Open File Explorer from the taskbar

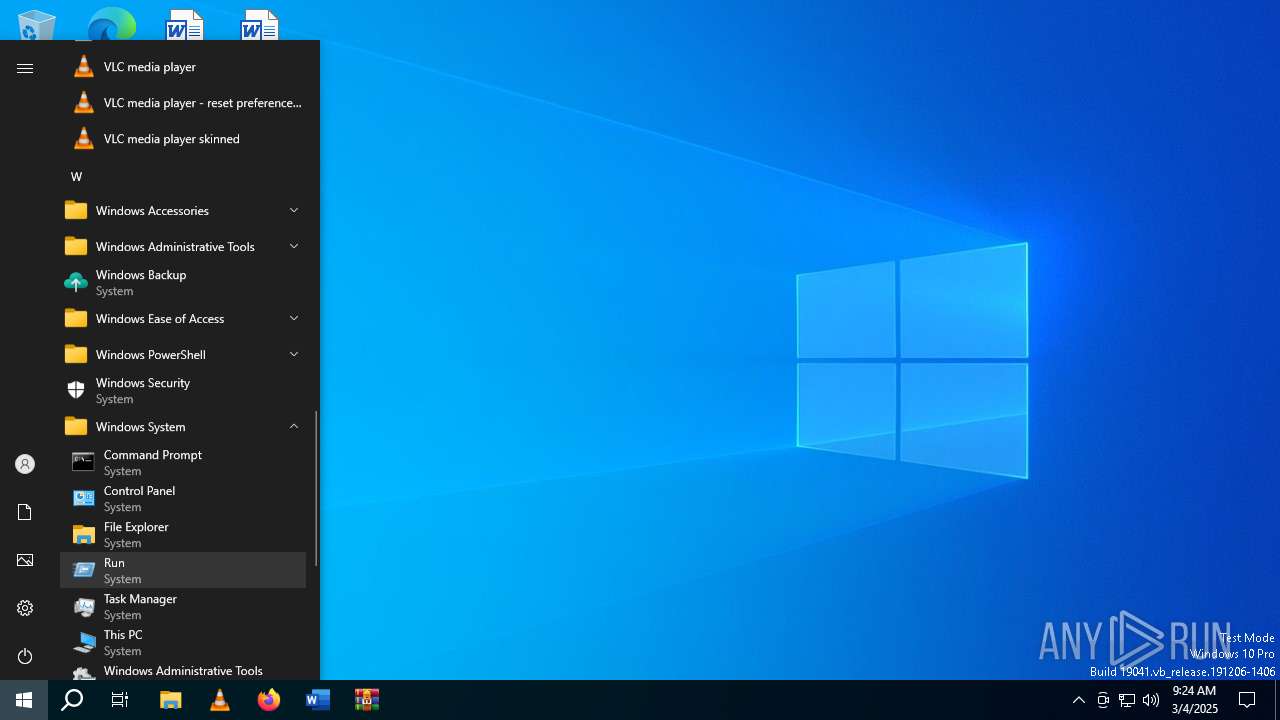click(171, 700)
